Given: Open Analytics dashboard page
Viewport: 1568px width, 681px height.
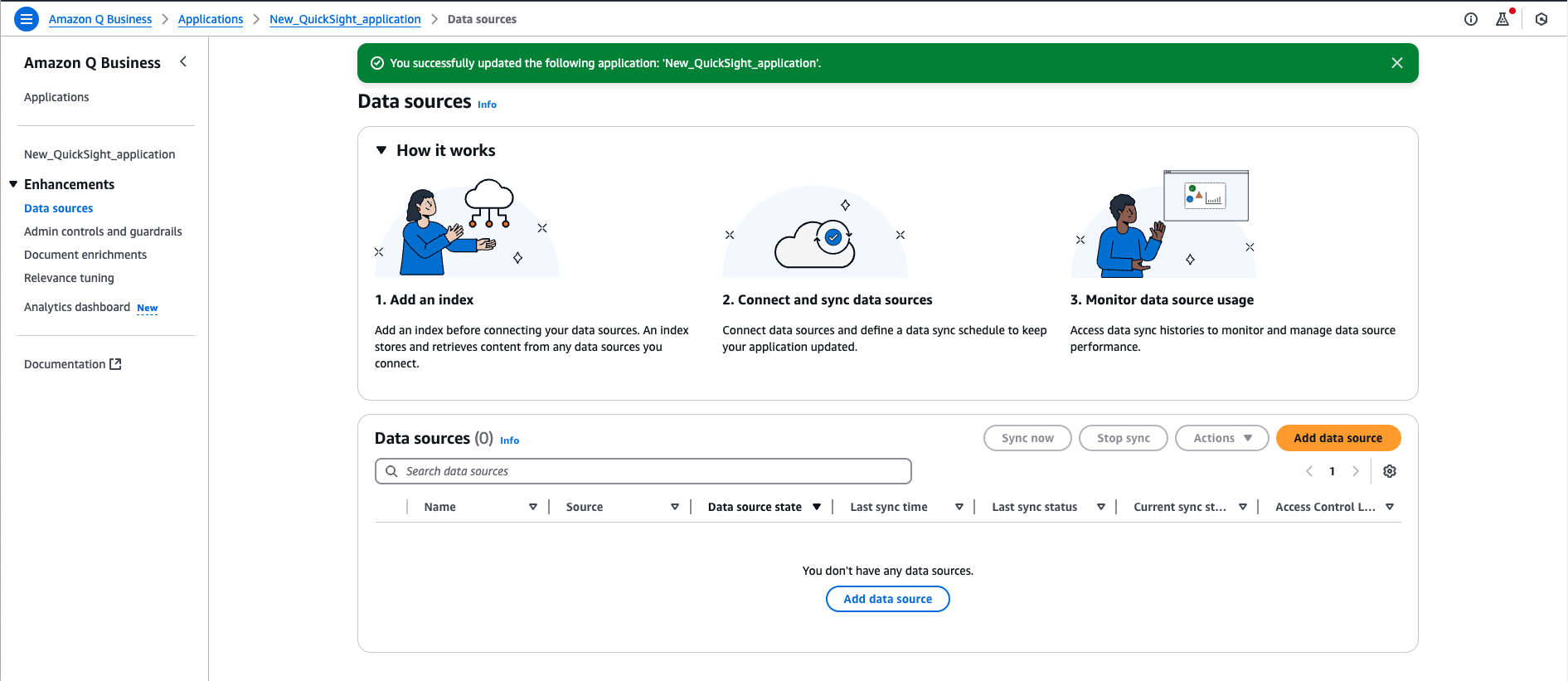Looking at the screenshot, I should click(77, 307).
